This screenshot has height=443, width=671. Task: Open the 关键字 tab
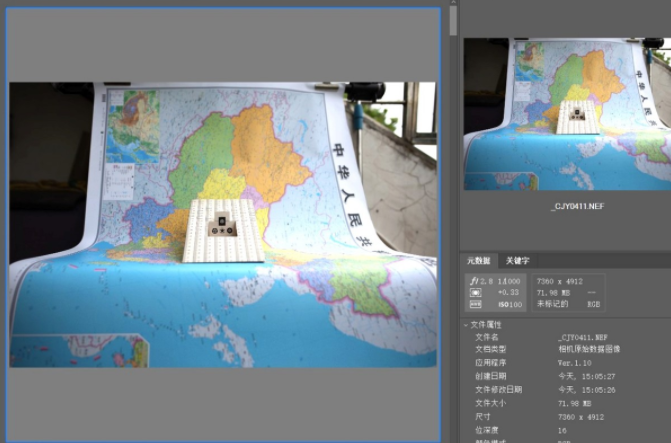coord(517,261)
